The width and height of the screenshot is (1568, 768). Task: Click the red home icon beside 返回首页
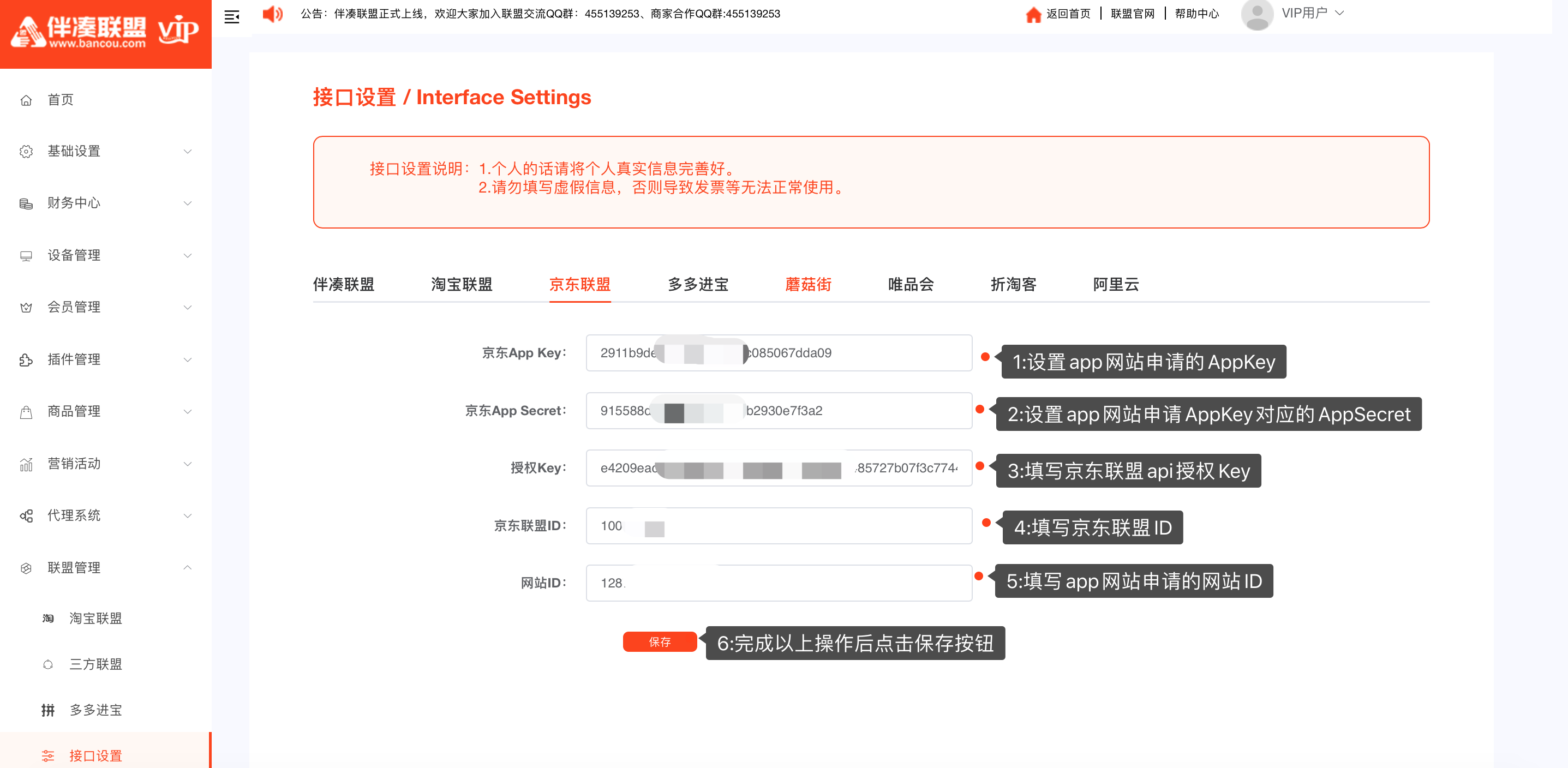click(1033, 14)
